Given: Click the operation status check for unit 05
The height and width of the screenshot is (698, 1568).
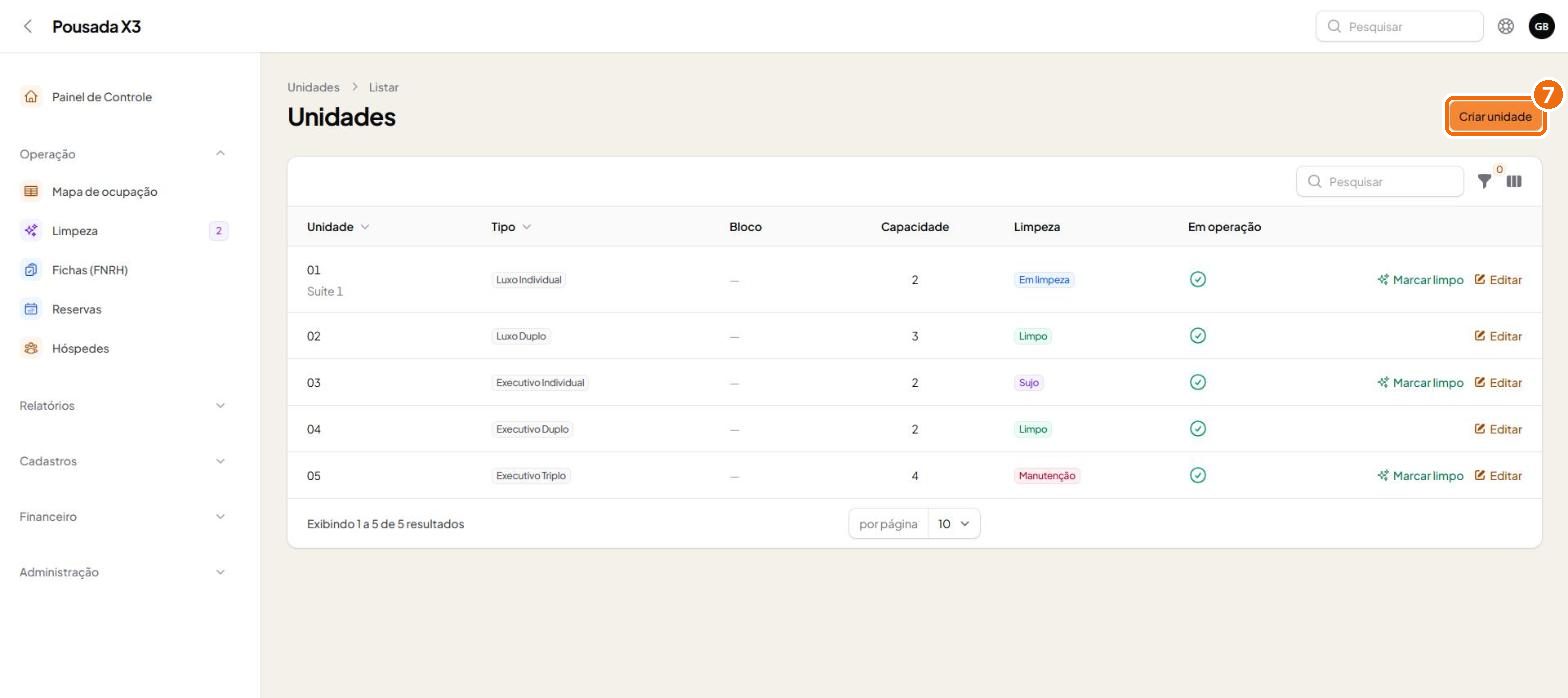Looking at the screenshot, I should 1198,475.
